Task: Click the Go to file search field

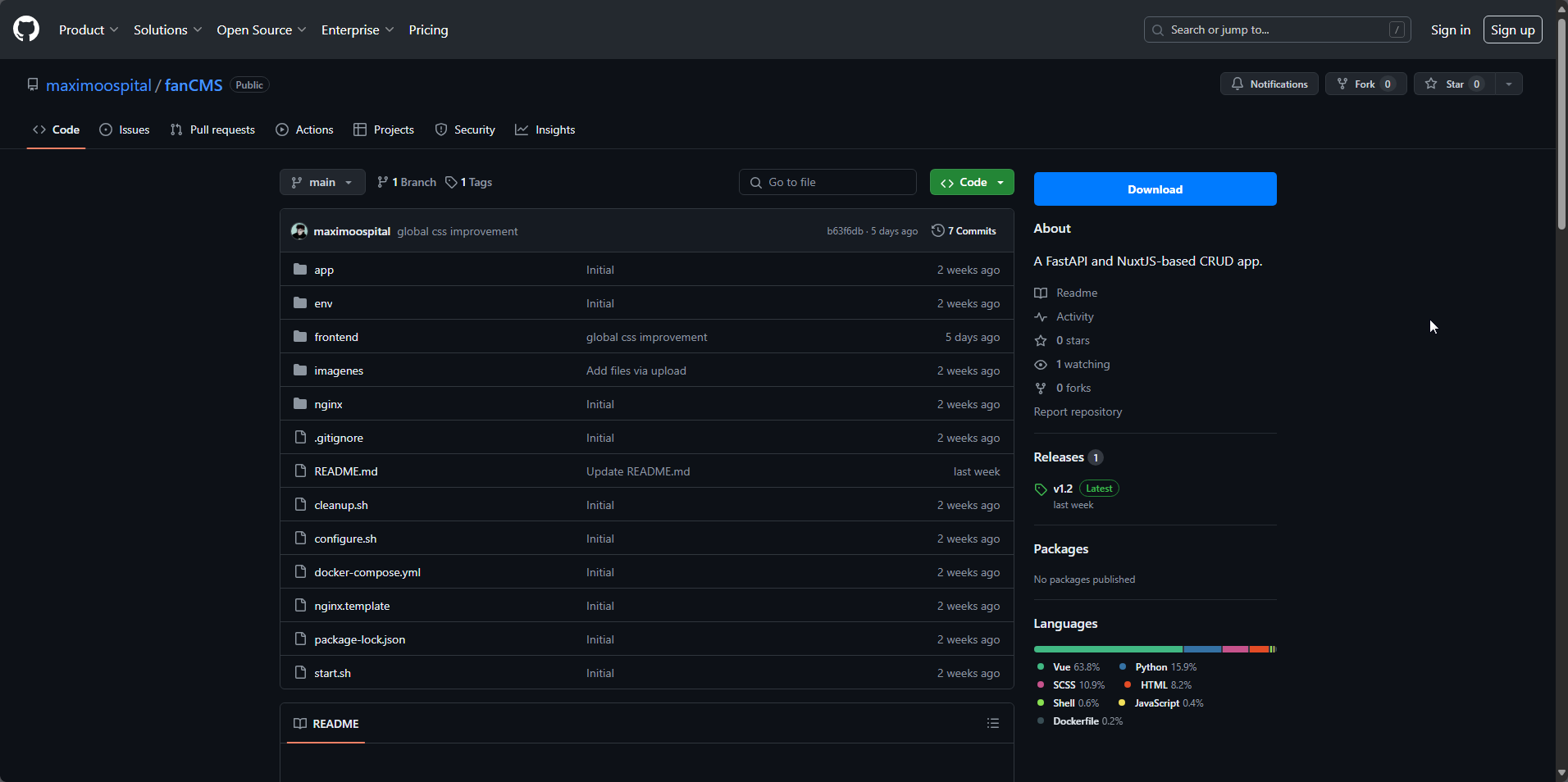Action: tap(827, 182)
